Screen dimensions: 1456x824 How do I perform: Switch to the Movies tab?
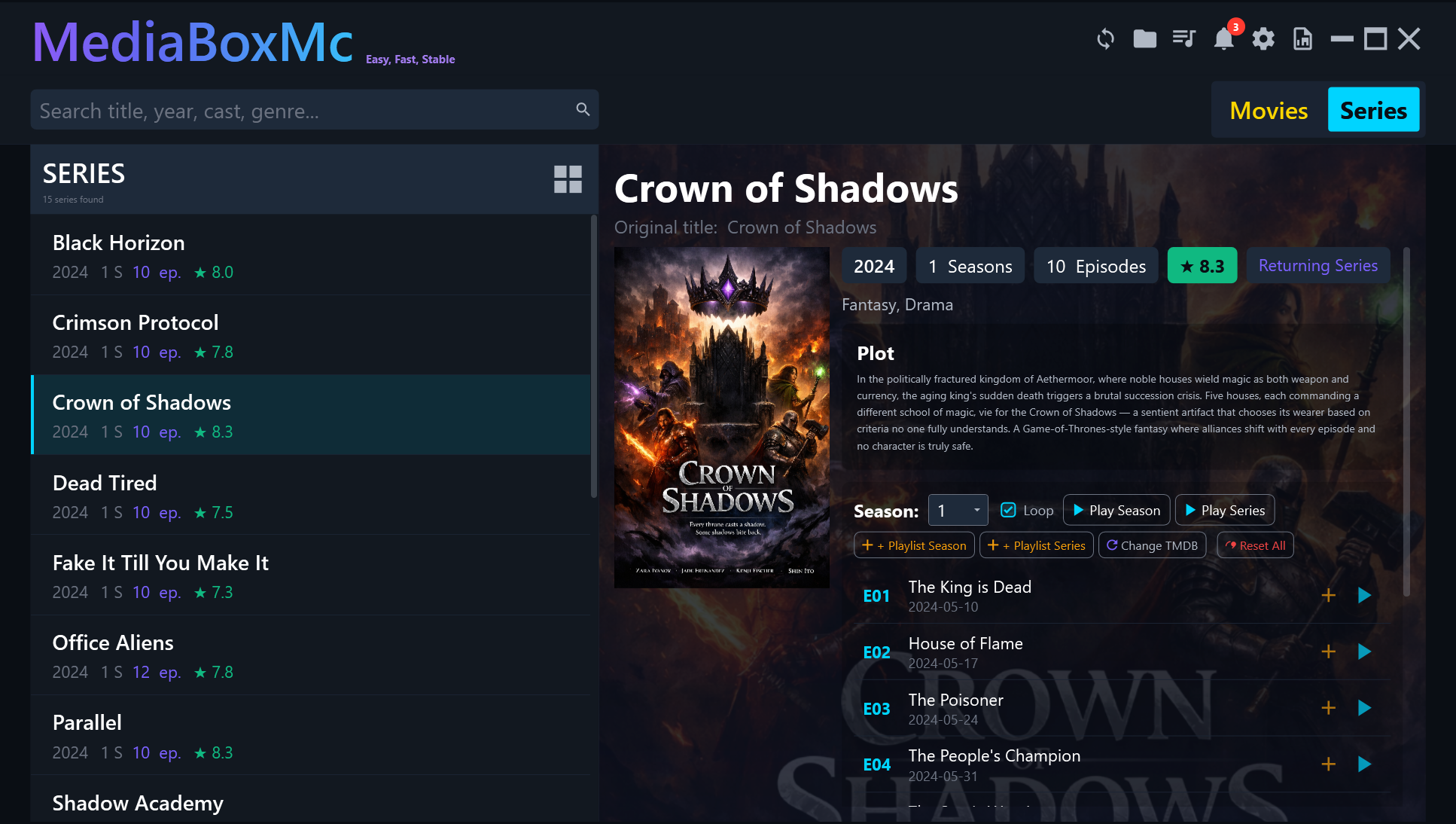click(1269, 110)
